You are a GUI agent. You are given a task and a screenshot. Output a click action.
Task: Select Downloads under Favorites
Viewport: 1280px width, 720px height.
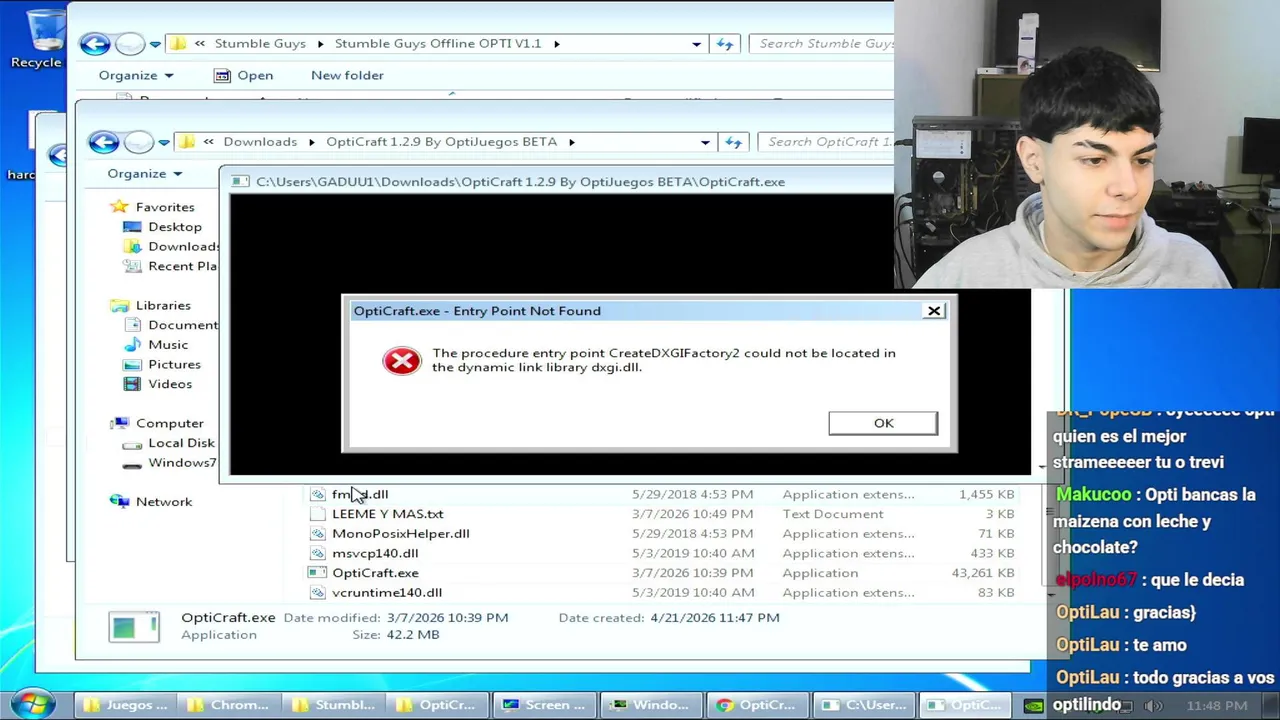tap(170, 246)
